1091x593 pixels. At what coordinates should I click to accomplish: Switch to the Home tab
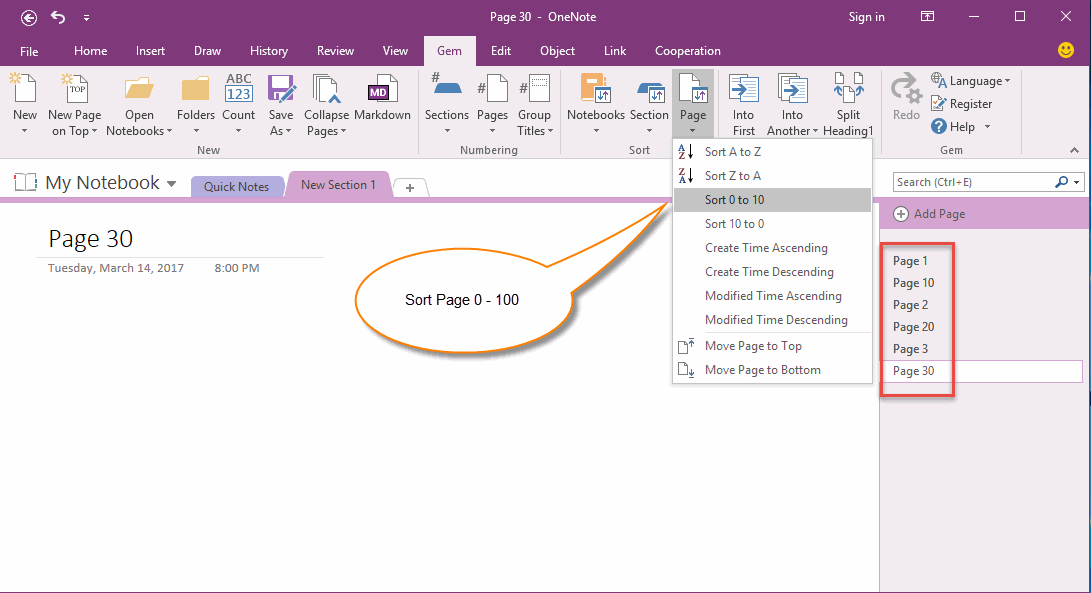pos(90,51)
